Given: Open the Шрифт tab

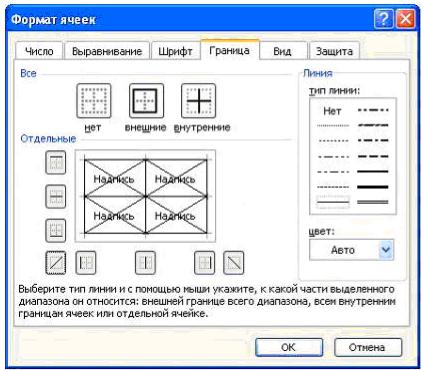Looking at the screenshot, I should (175, 51).
